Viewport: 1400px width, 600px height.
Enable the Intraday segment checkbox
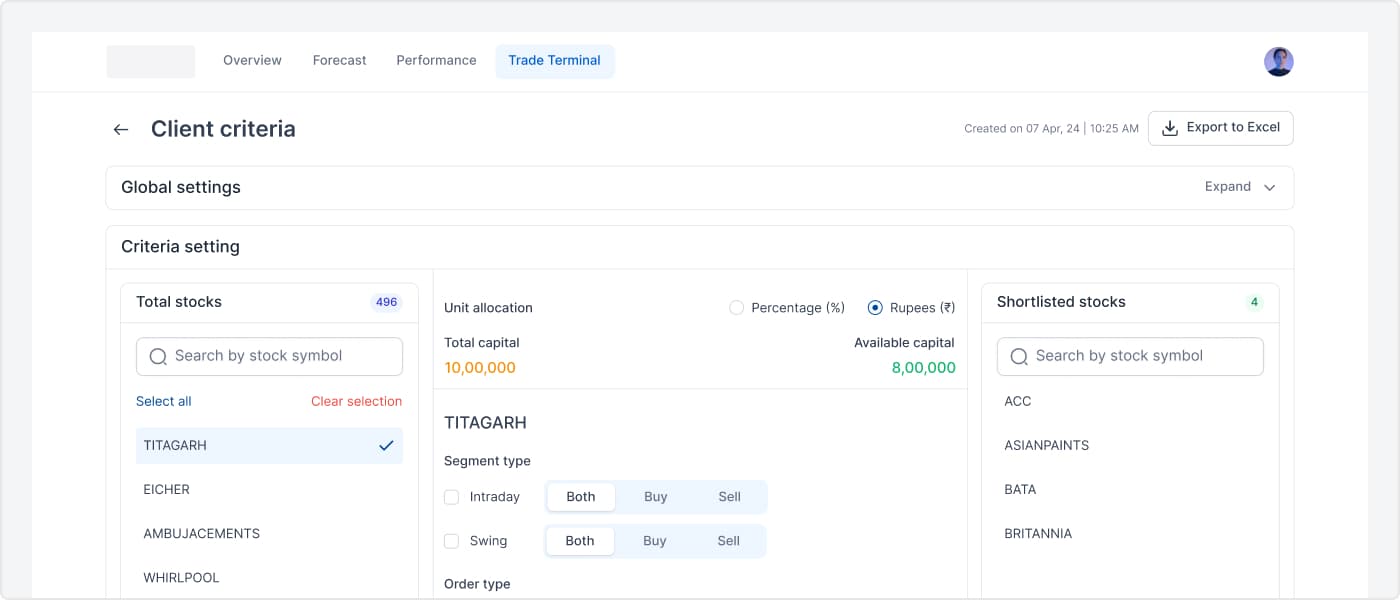pos(451,497)
